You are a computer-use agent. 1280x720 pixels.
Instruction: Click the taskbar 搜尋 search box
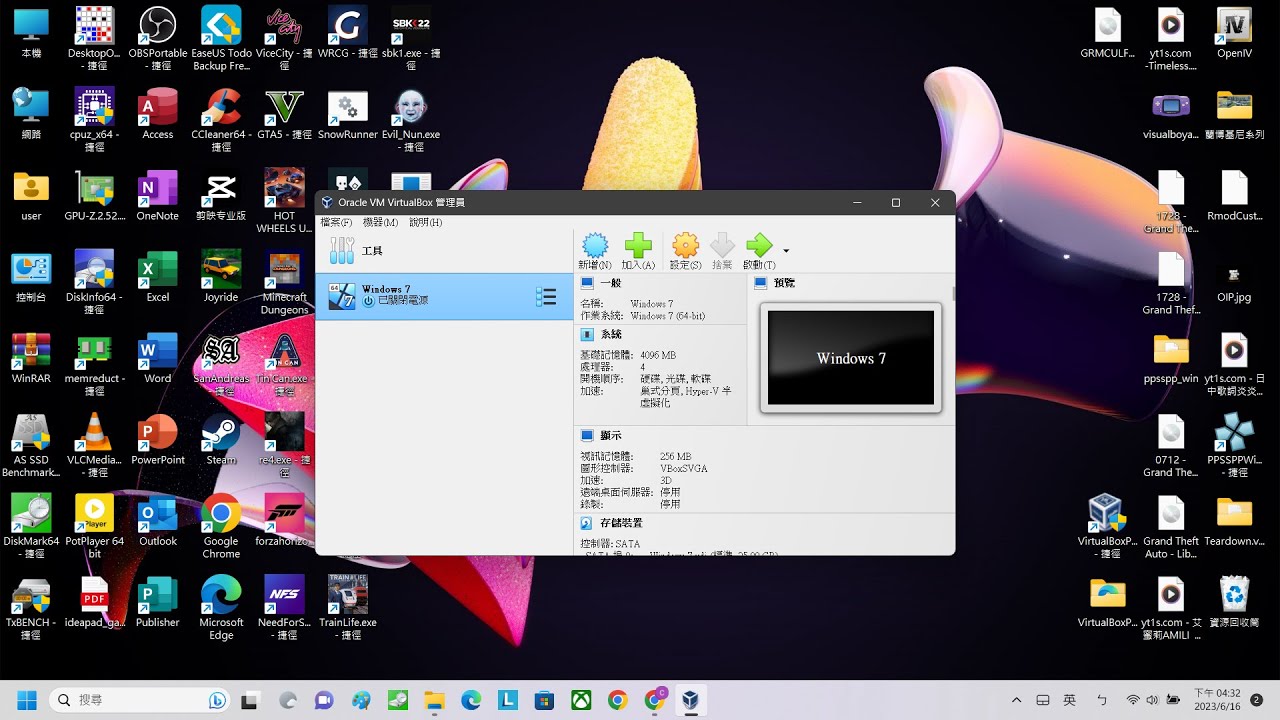(140, 700)
